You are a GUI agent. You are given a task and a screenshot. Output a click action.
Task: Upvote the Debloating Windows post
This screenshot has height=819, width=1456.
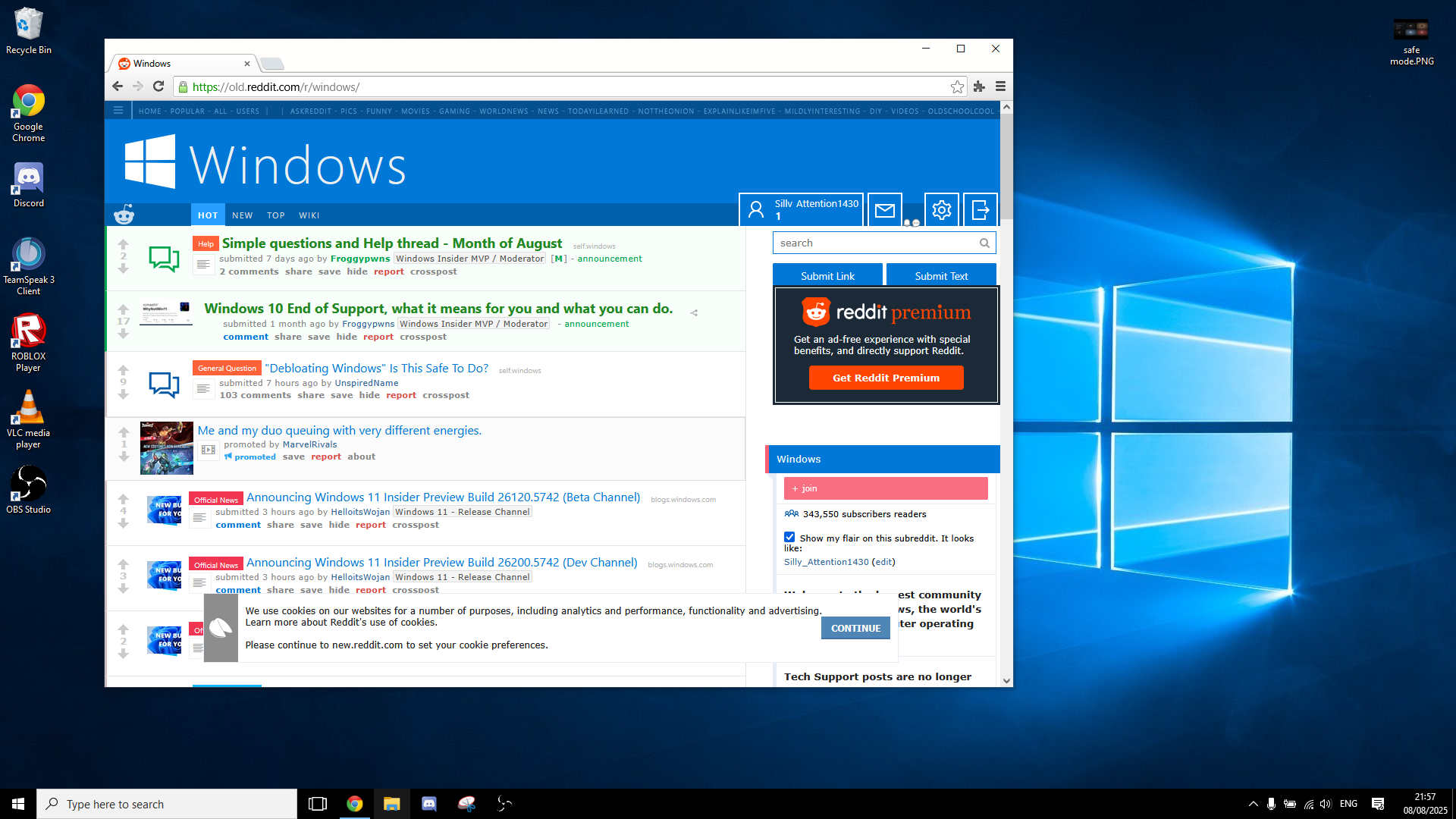(x=124, y=370)
